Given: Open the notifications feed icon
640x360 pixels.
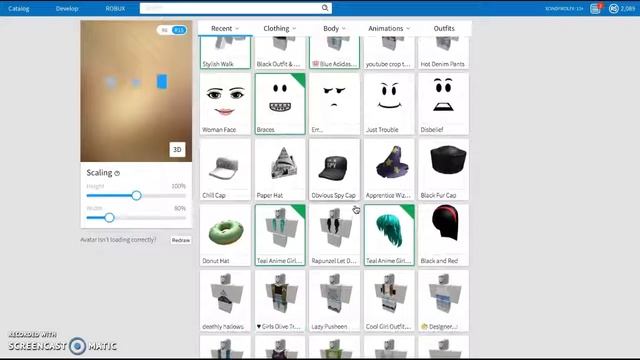Looking at the screenshot, I should (x=596, y=9).
